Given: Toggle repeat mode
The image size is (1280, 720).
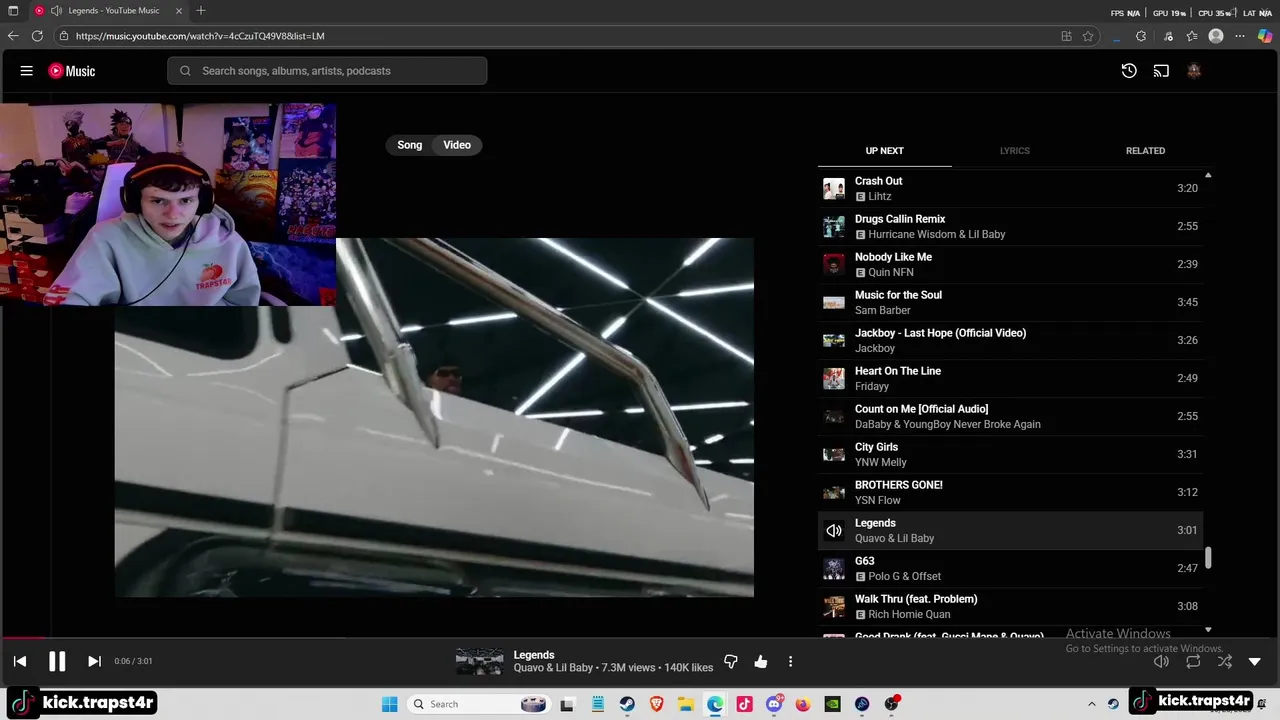Looking at the screenshot, I should (x=1193, y=661).
